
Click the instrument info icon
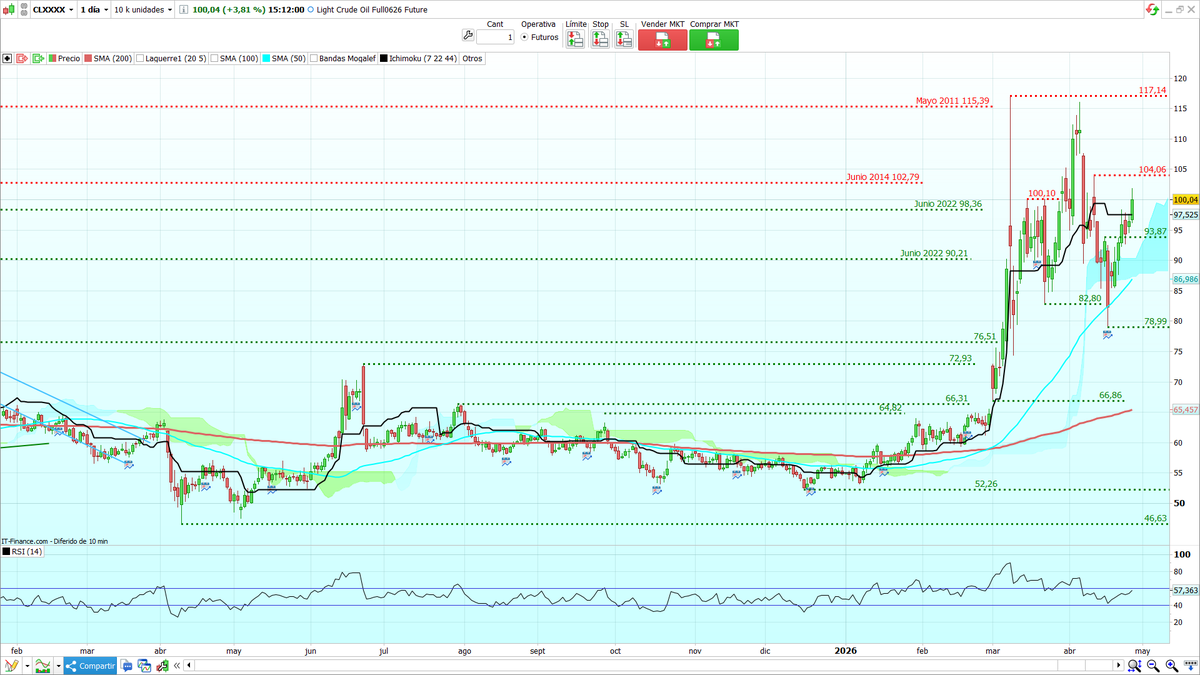pos(182,10)
